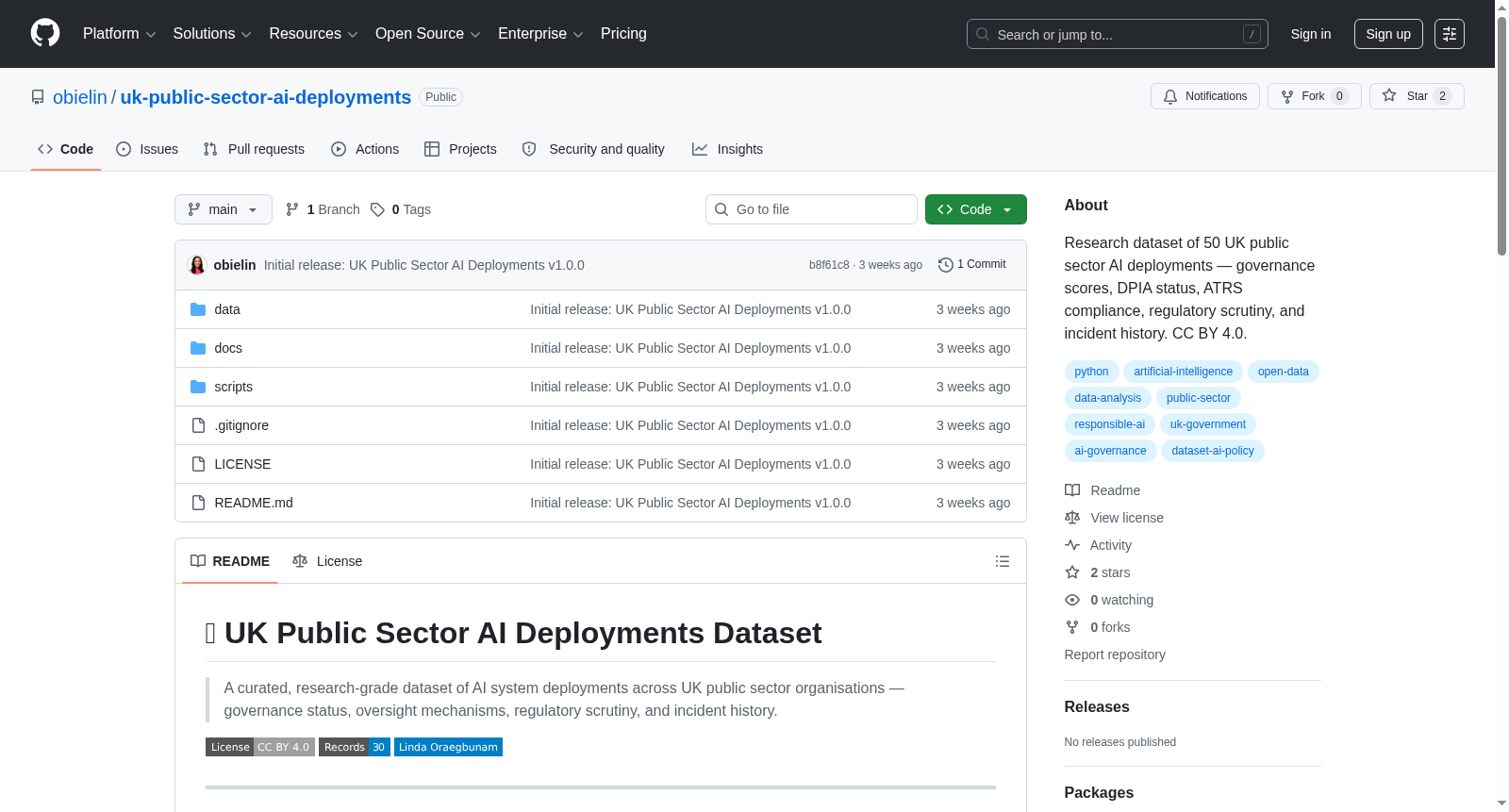Switch to the Projects tab
The height and width of the screenshot is (812, 1509).
point(460,149)
